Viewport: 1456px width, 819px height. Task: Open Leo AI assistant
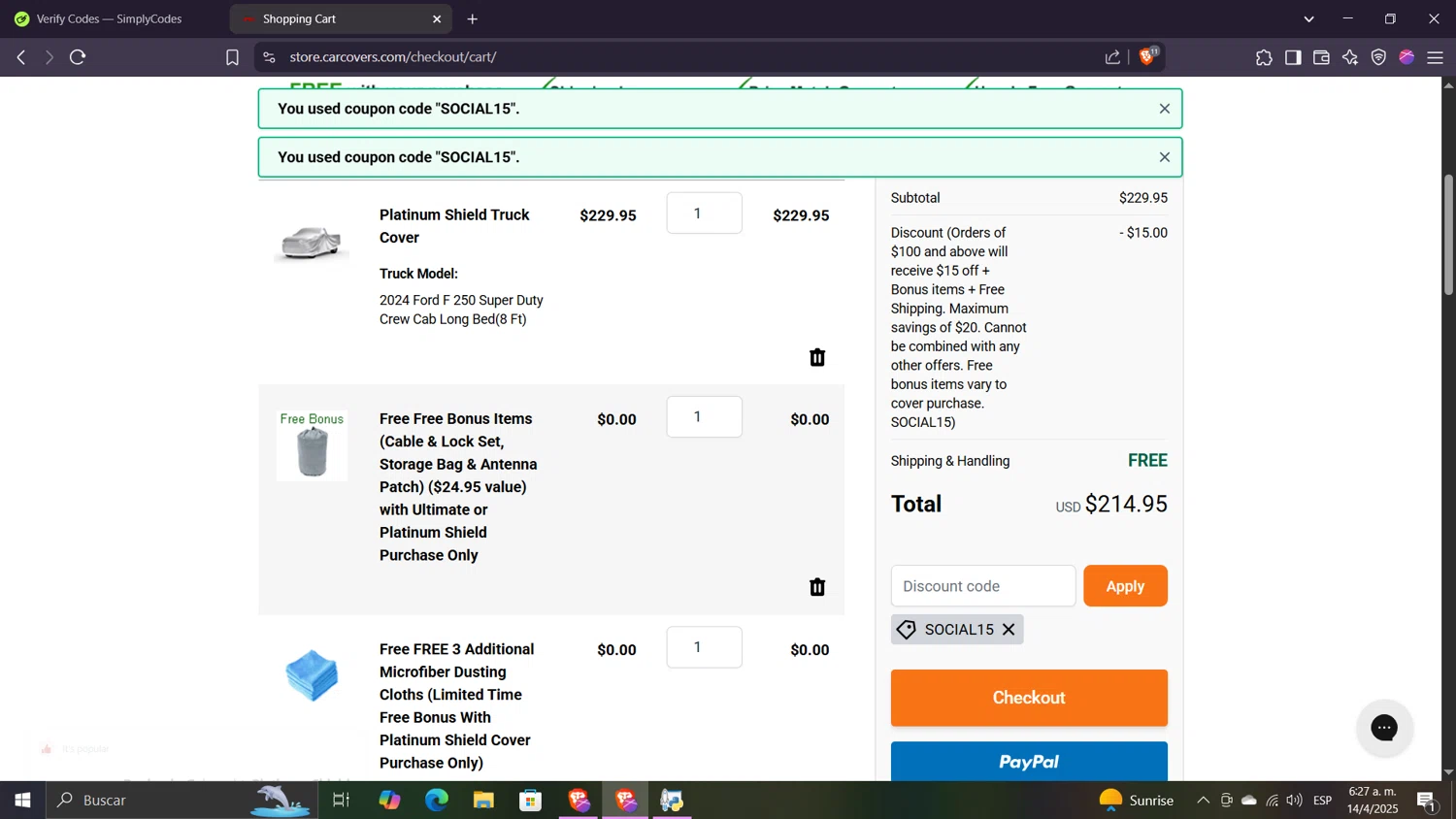pos(1350,57)
